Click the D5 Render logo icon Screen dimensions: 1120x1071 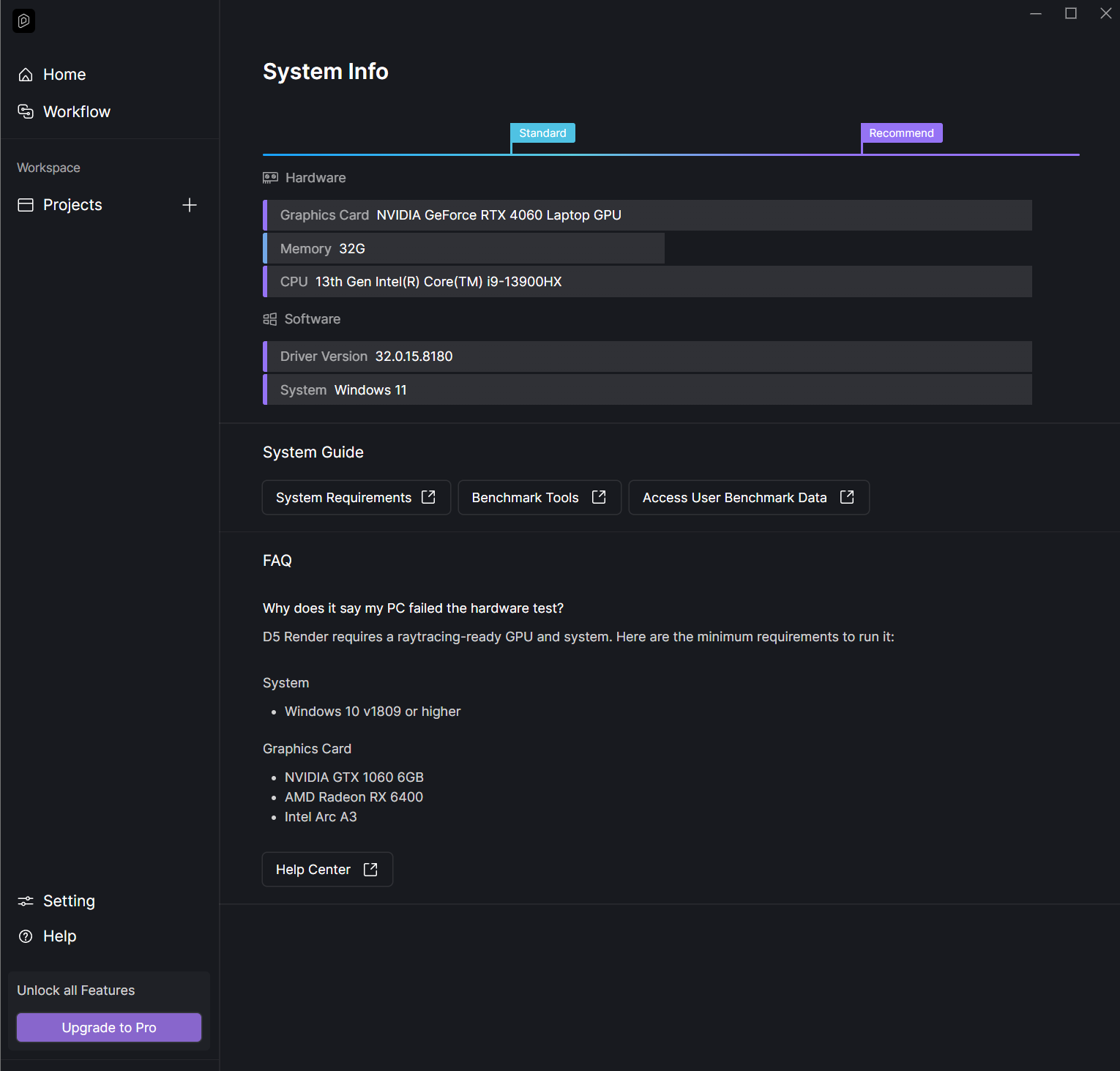click(x=23, y=21)
